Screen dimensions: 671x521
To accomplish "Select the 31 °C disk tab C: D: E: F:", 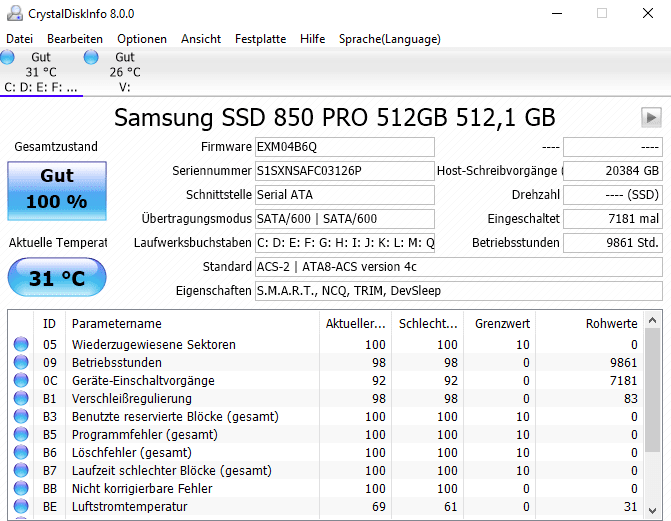I will click(41, 72).
